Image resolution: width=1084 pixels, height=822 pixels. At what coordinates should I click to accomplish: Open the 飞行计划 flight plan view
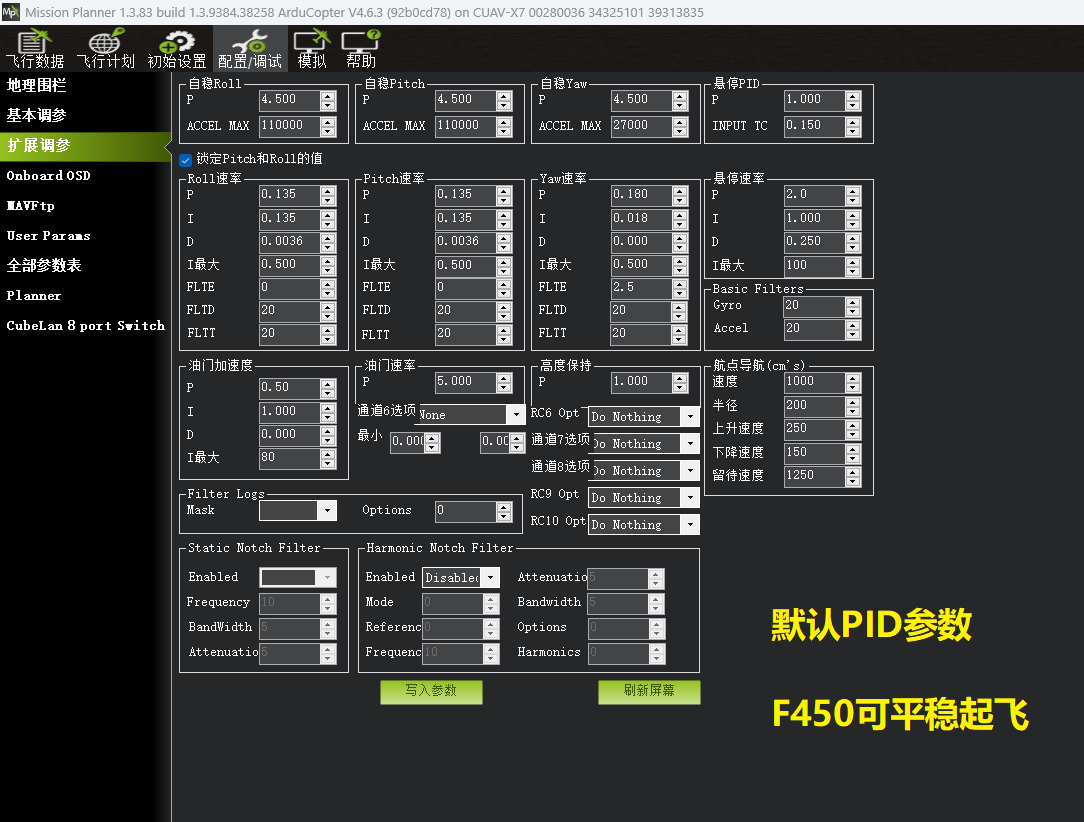coord(105,49)
